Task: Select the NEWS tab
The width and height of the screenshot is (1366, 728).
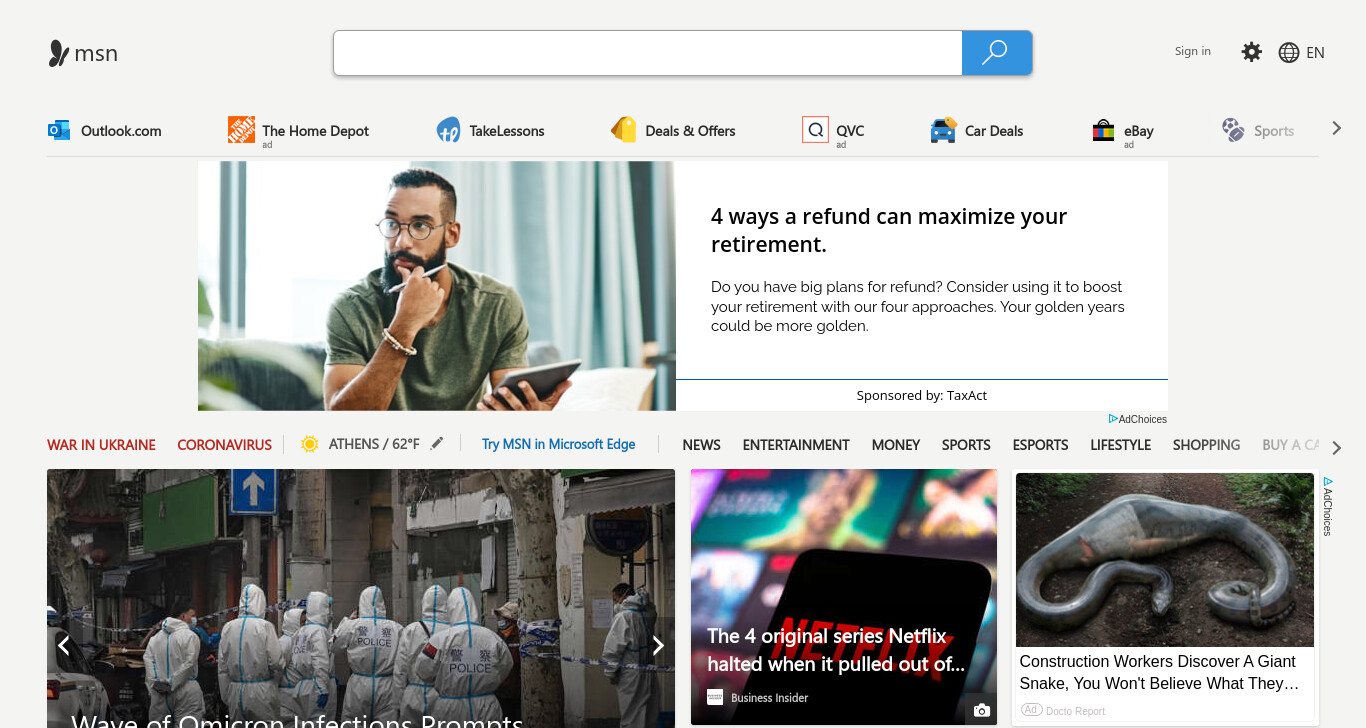Action: point(702,445)
